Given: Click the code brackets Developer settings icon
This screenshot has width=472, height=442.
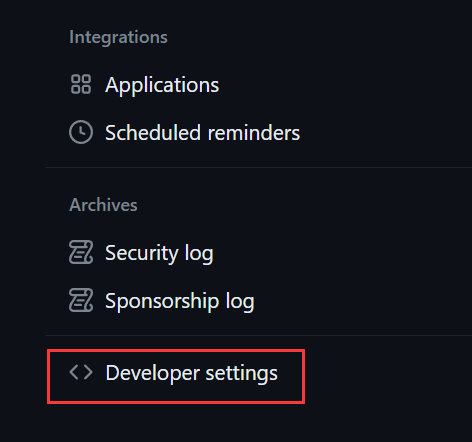Looking at the screenshot, I should (x=81, y=372).
